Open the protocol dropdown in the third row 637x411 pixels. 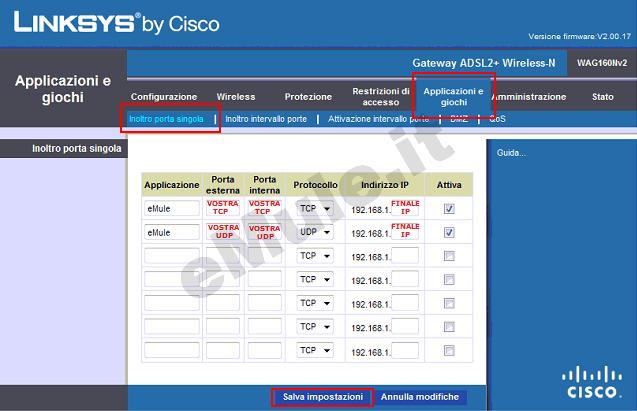pos(315,256)
